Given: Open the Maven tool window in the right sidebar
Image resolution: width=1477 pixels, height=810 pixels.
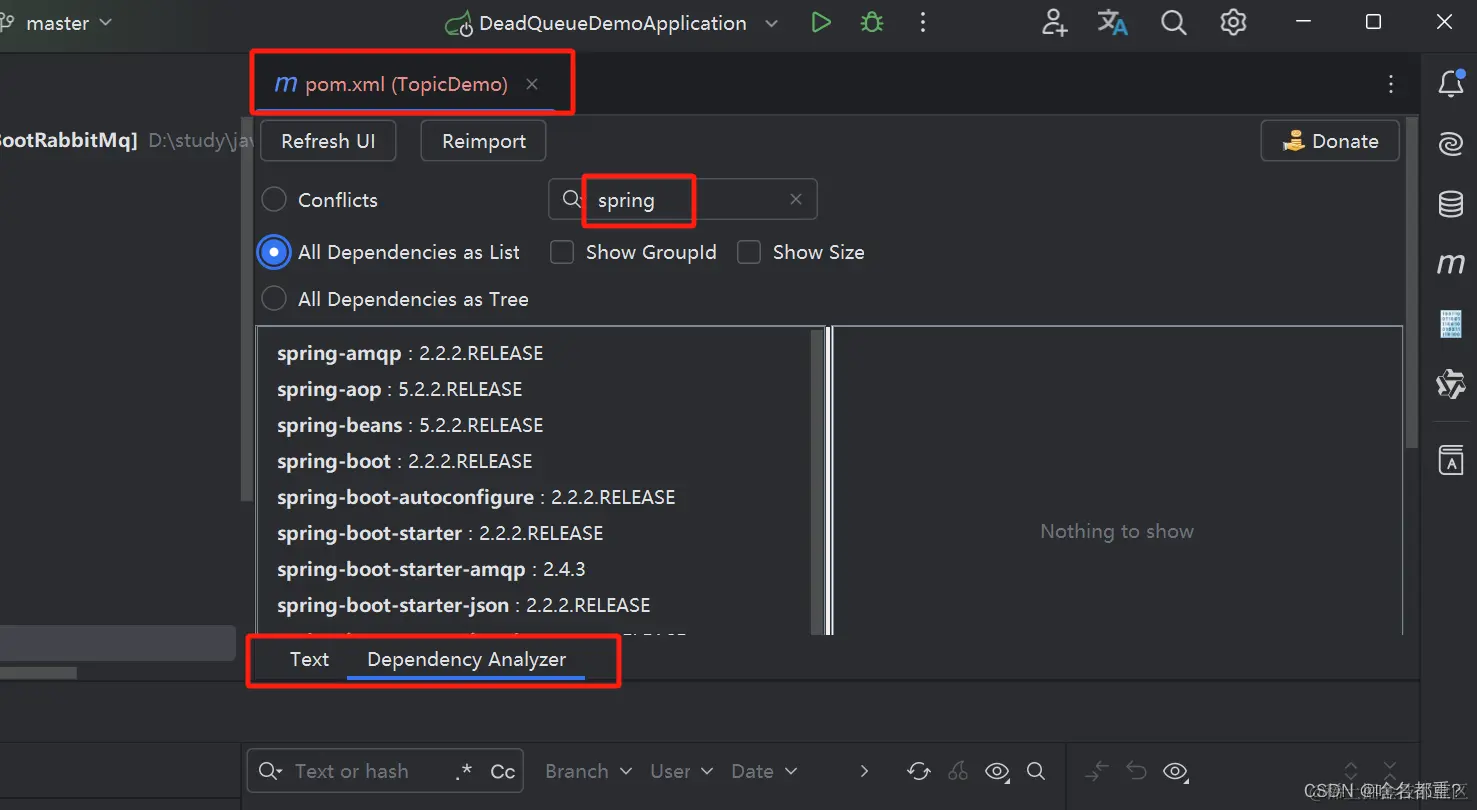Looking at the screenshot, I should (1451, 264).
